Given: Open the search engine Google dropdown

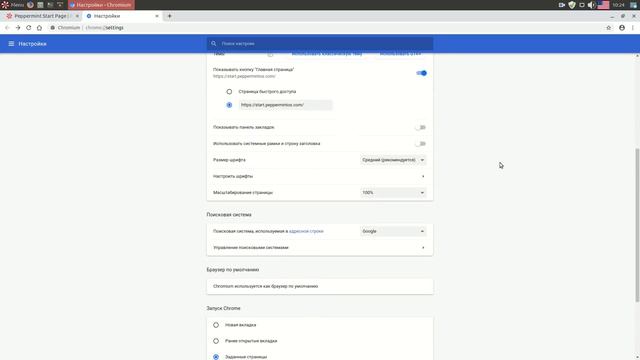Looking at the screenshot, I should 393,231.
